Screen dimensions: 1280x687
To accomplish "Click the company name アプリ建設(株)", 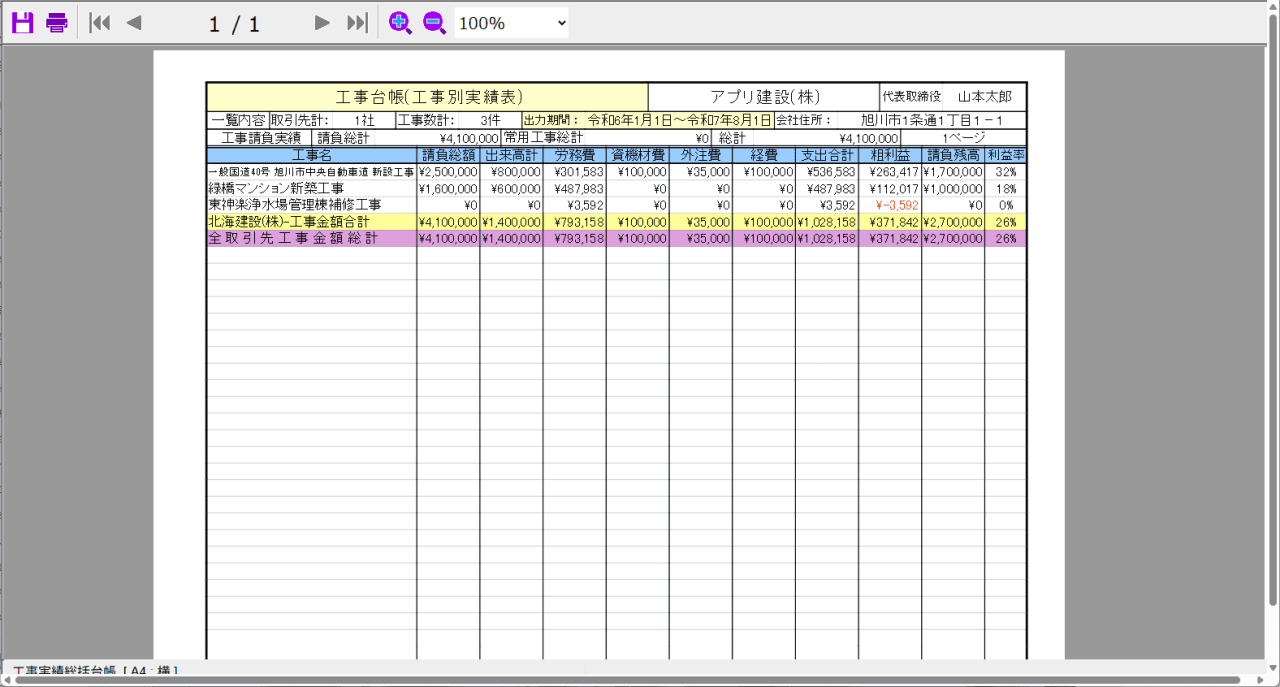I will 765,97.
